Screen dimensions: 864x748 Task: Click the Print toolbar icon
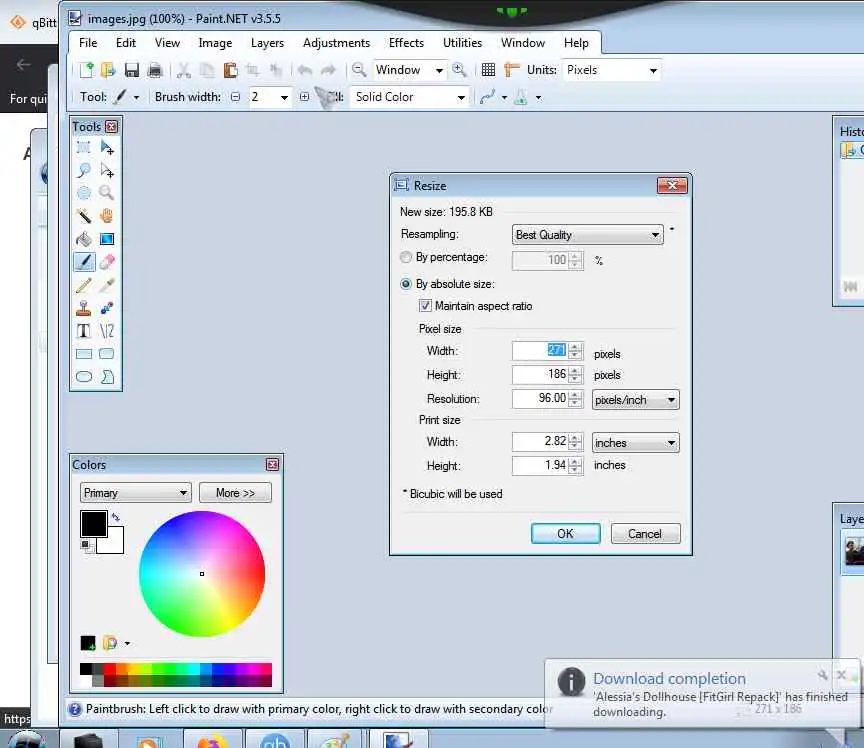tap(155, 70)
